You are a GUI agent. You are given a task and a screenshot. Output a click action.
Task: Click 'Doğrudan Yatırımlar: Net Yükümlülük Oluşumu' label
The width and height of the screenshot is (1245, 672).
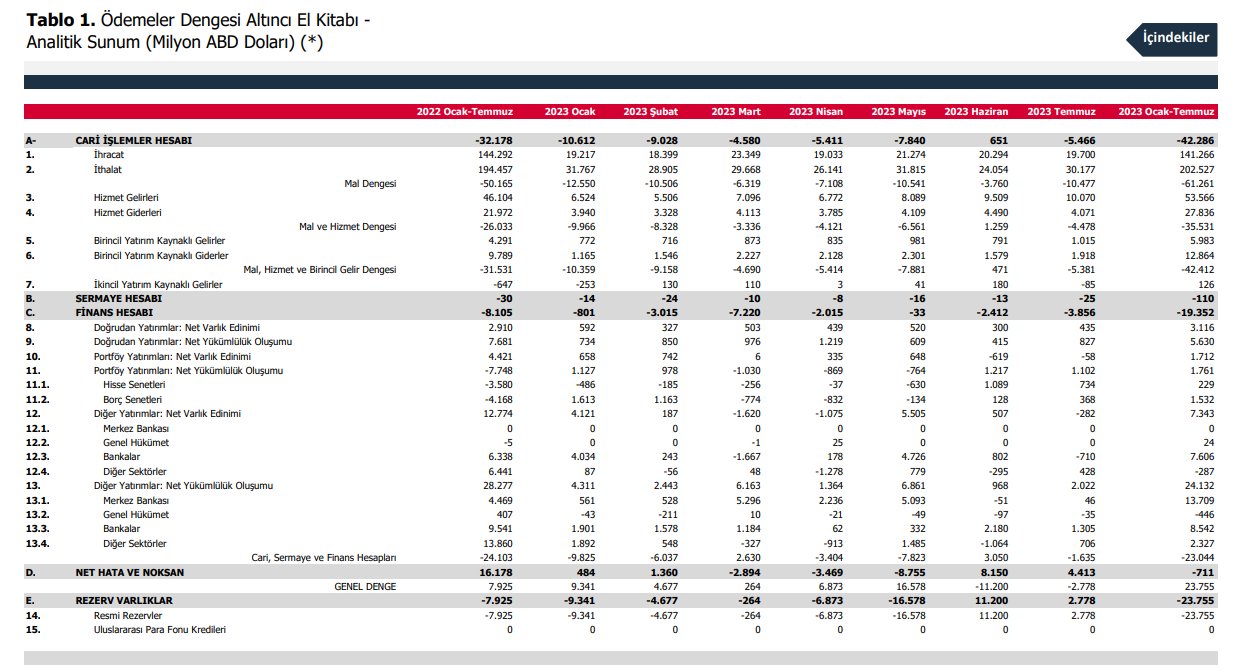pyautogui.click(x=192, y=342)
